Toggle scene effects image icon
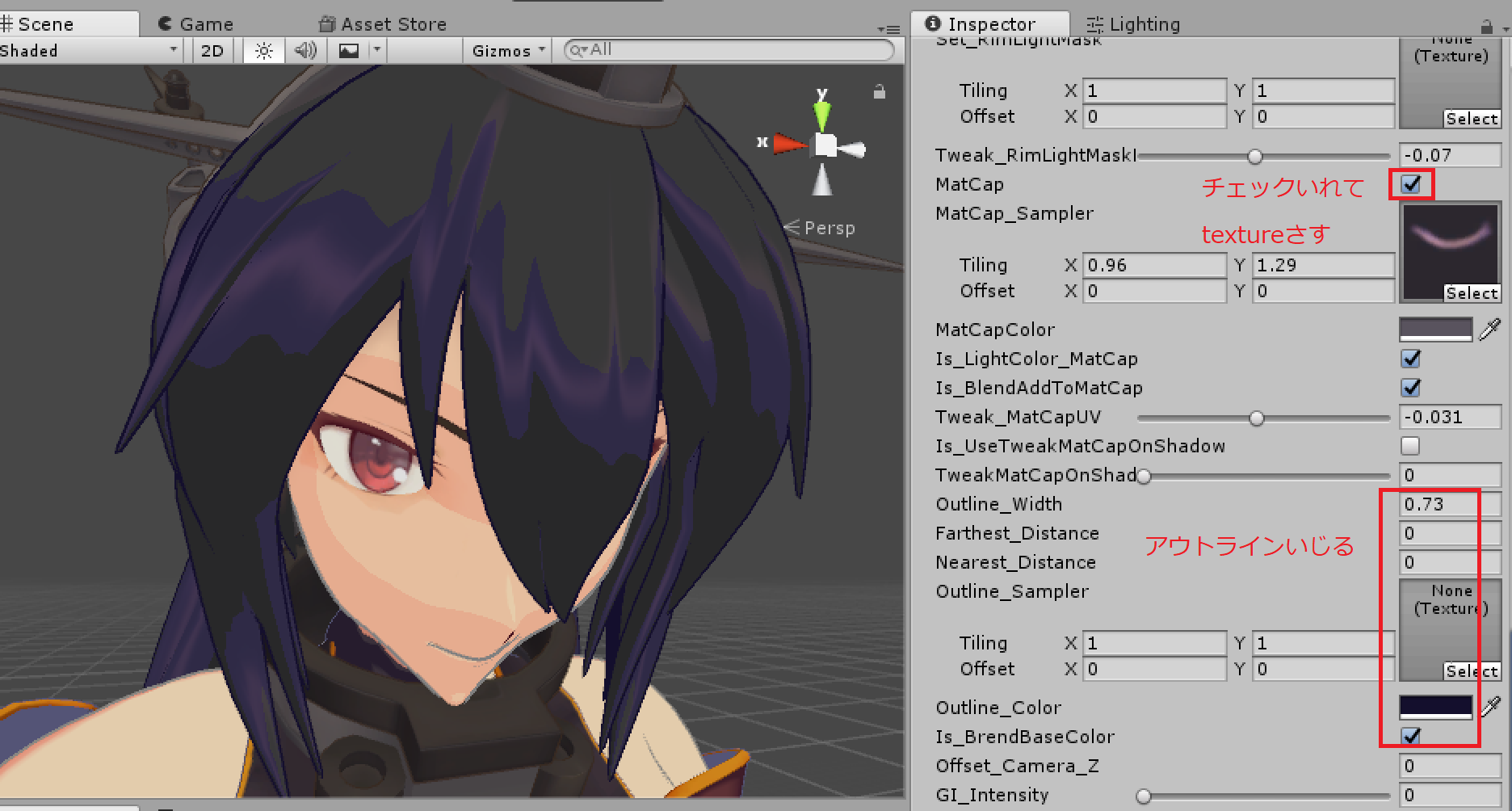Image resolution: width=1512 pixels, height=811 pixels. 349,51
